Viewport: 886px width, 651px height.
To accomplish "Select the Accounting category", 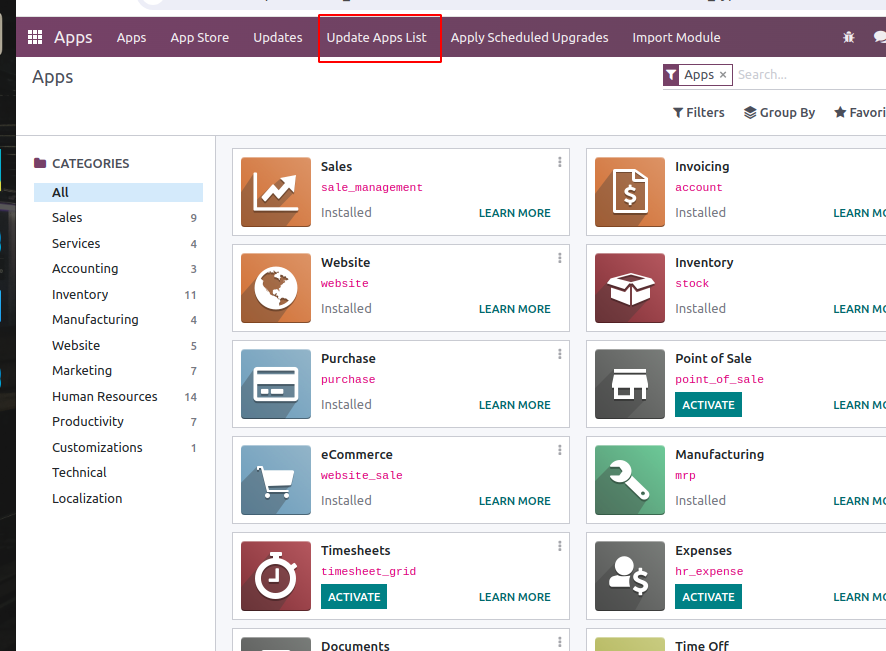I will (x=118, y=268).
